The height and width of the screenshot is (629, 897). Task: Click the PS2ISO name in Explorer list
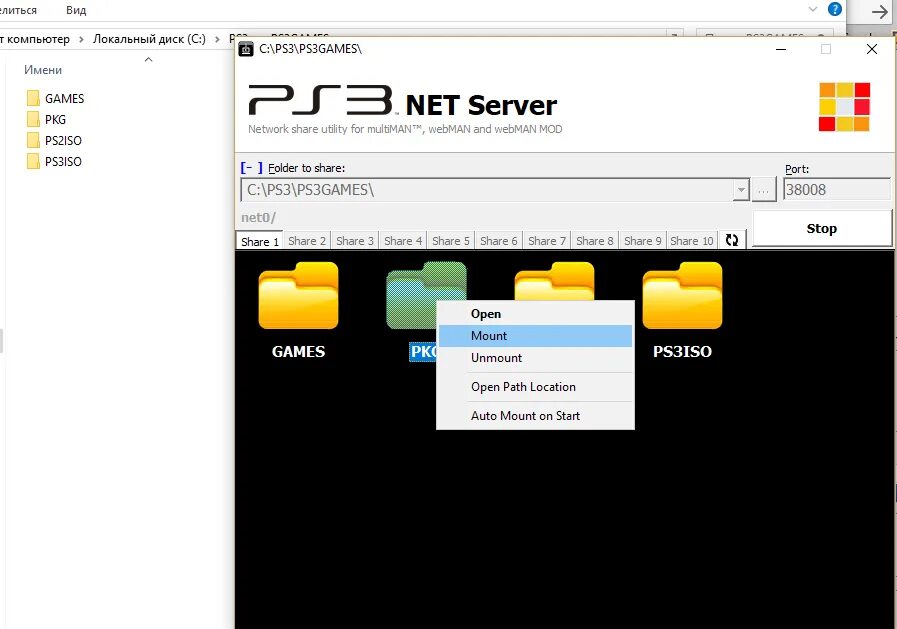[63, 141]
